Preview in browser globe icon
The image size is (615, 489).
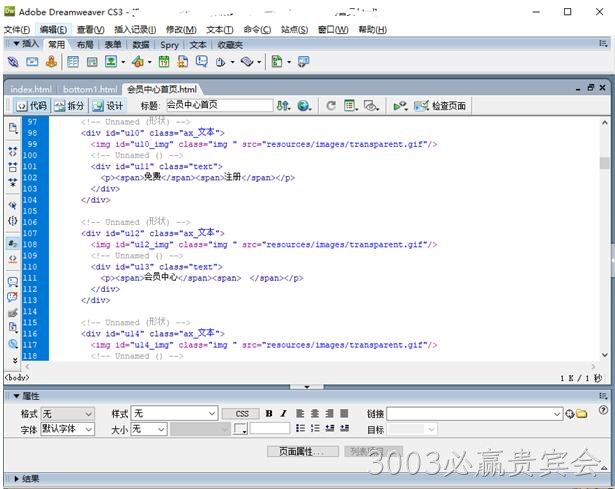(x=303, y=105)
